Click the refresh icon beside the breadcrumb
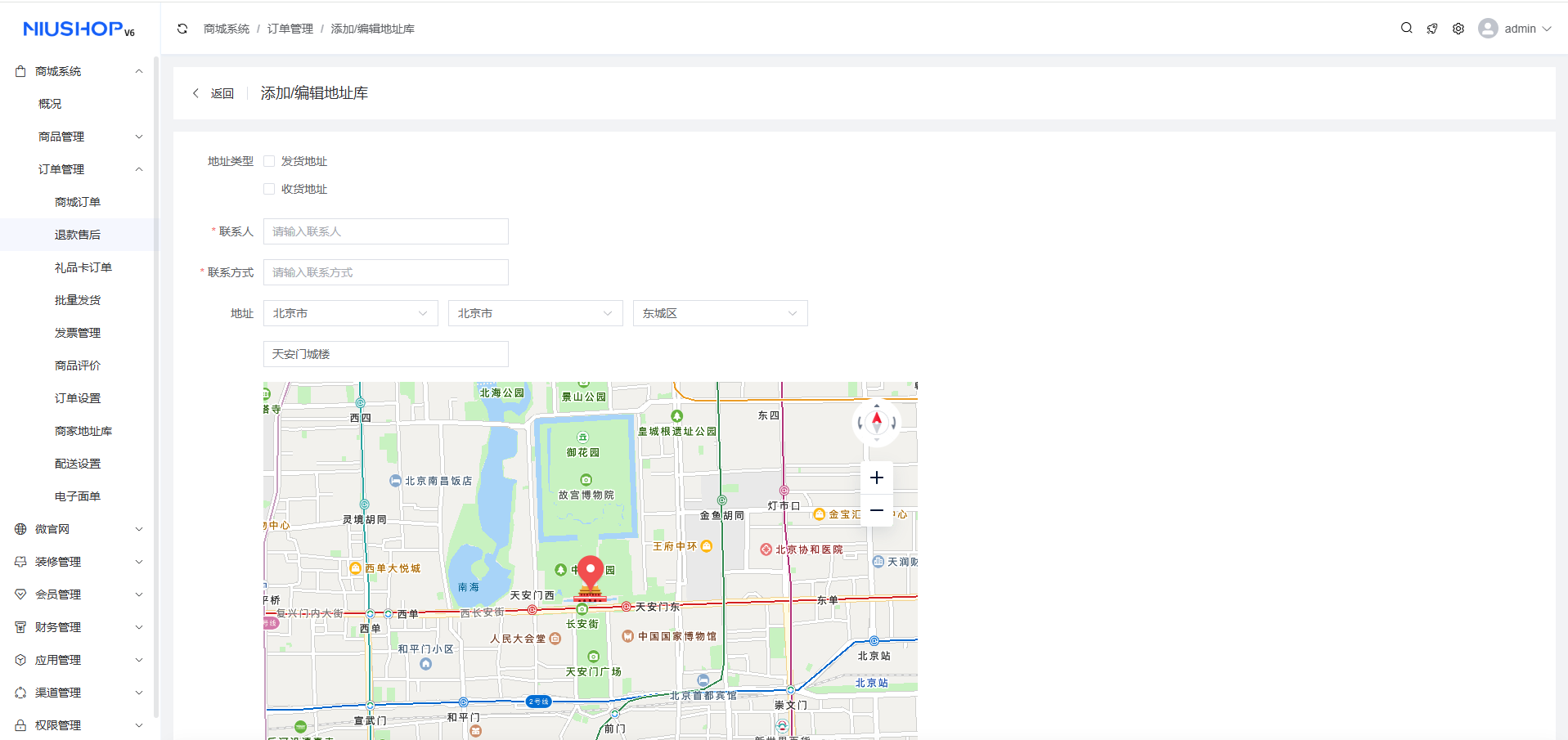The width and height of the screenshot is (1568, 740). 182,29
